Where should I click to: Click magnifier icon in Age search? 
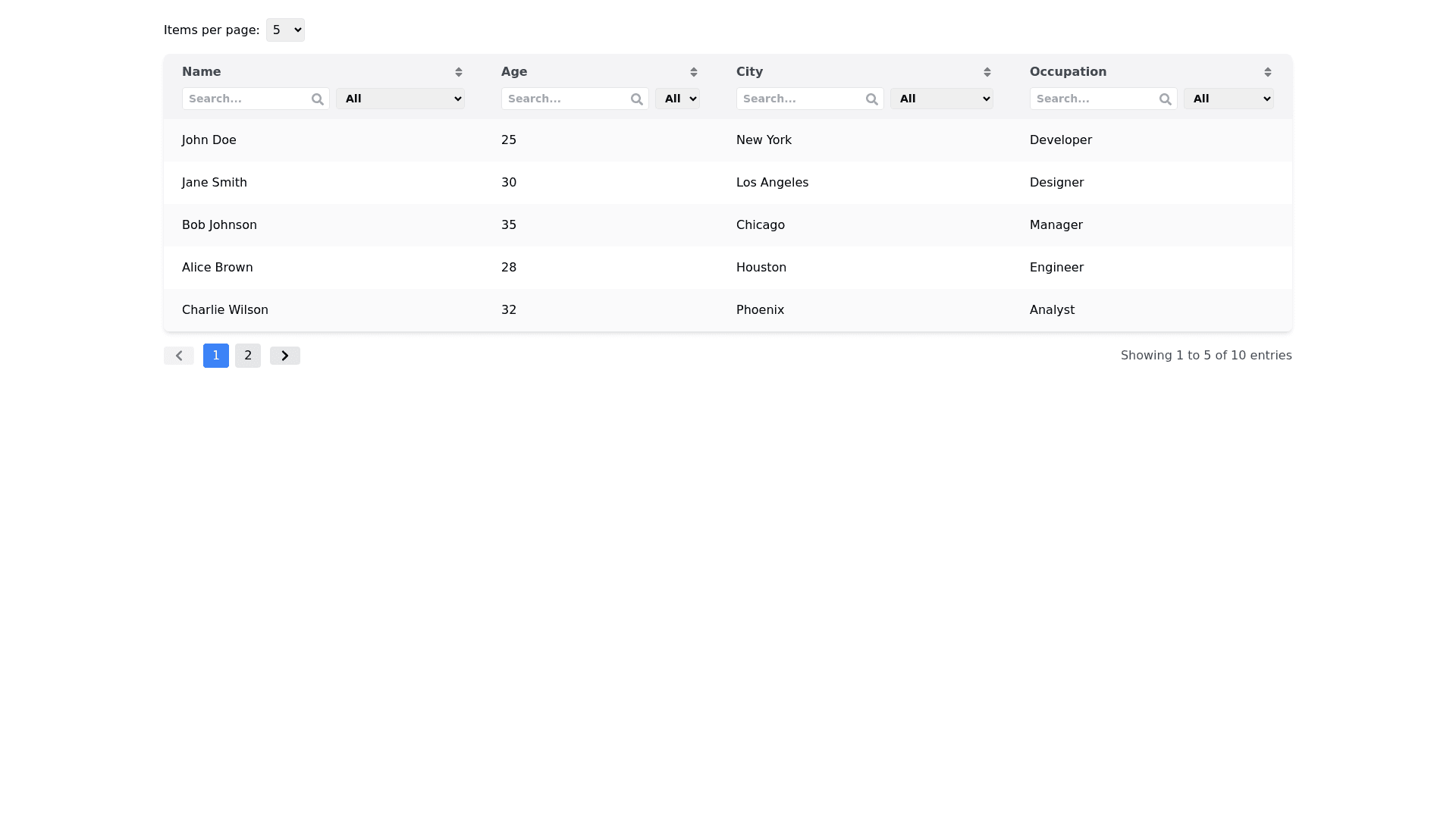636,99
